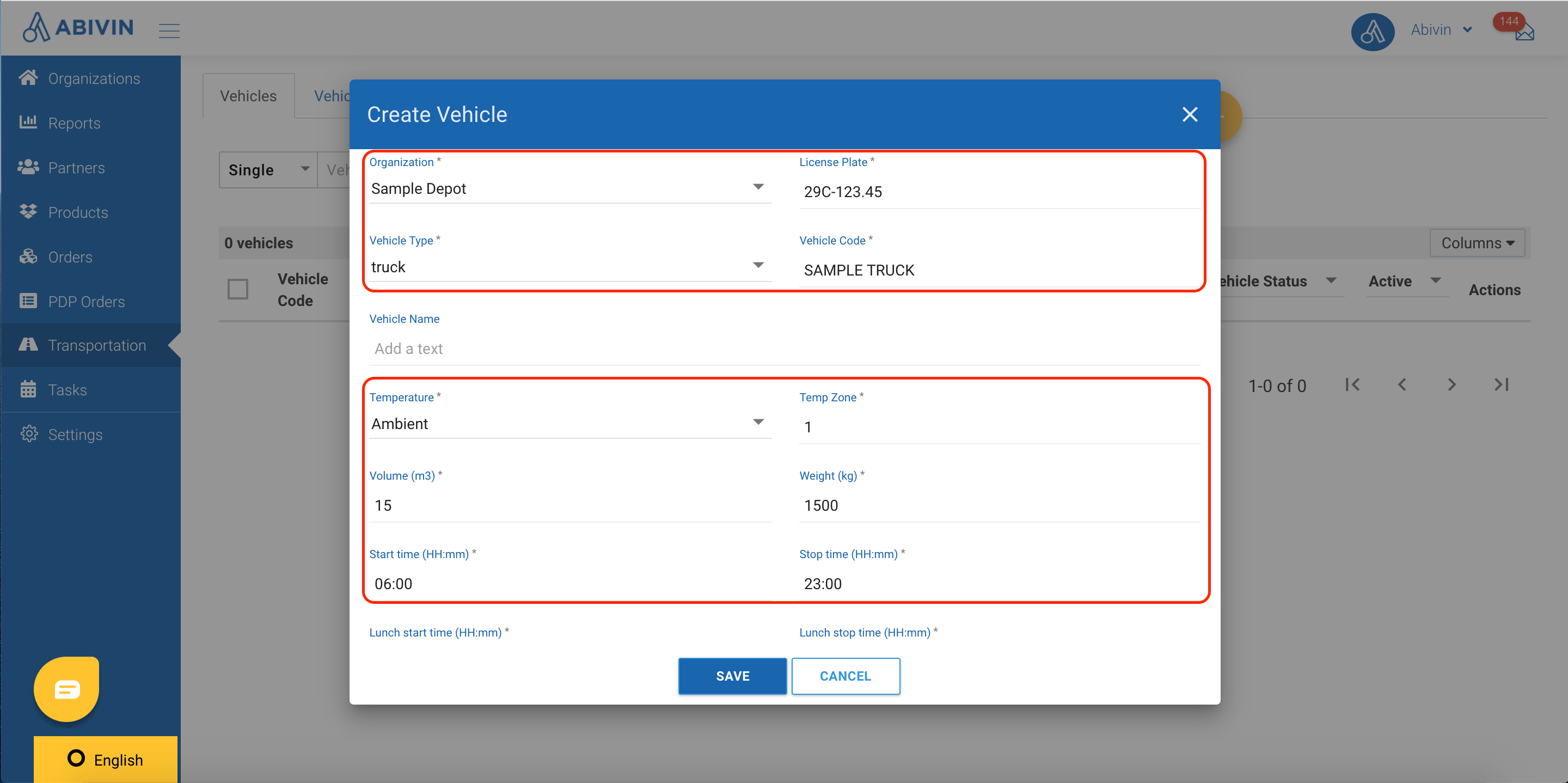Image resolution: width=1568 pixels, height=783 pixels.
Task: Open the yellow chat support bubble
Action: [x=67, y=689]
